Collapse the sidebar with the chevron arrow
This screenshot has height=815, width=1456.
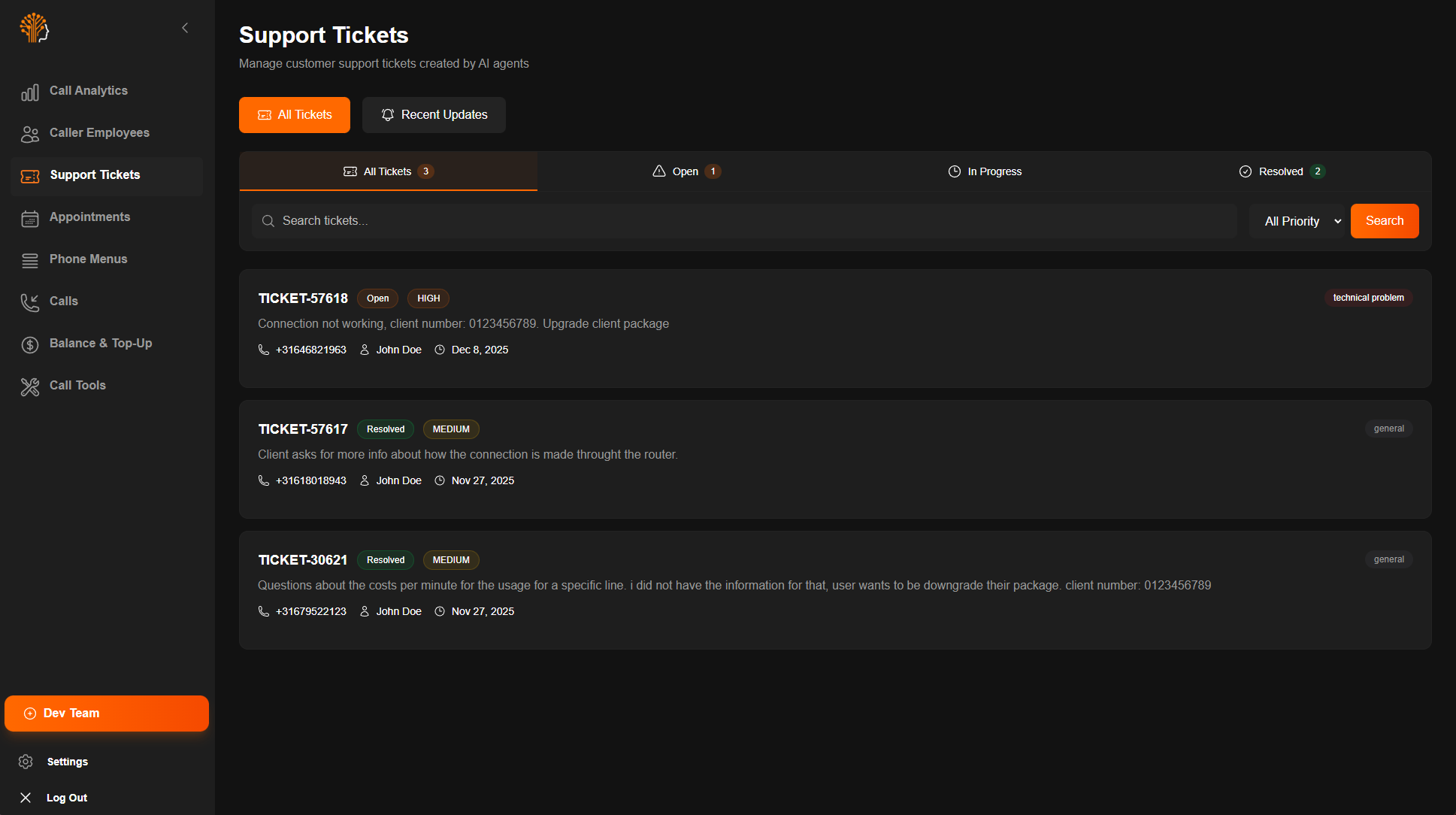click(185, 28)
